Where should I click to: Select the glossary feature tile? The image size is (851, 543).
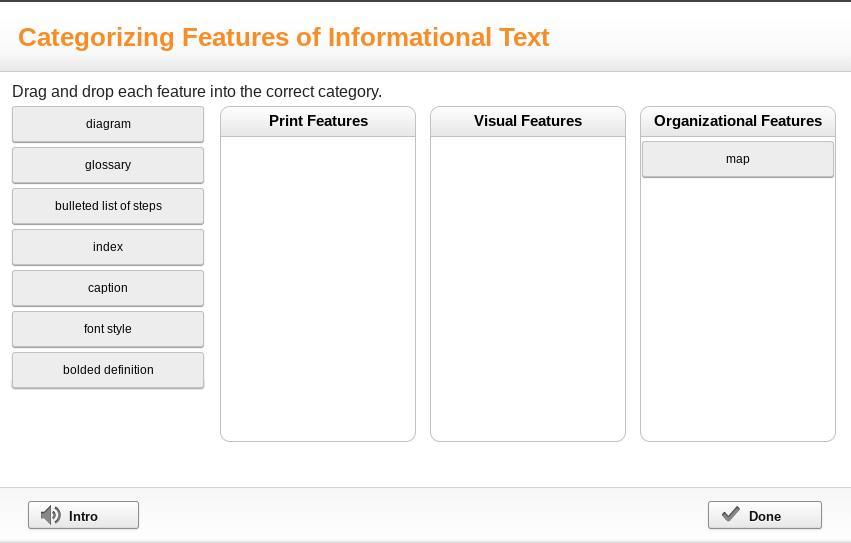pos(108,165)
